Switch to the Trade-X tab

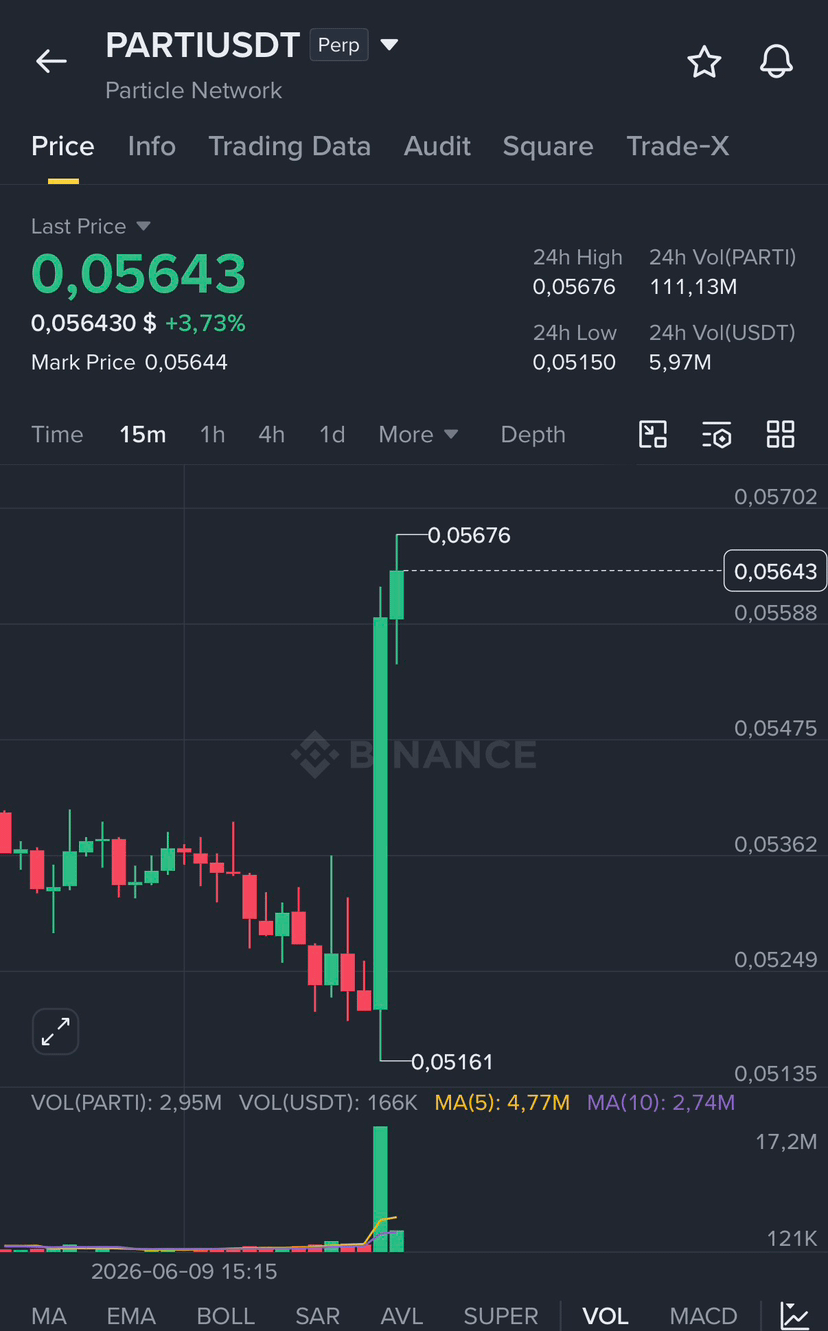pyautogui.click(x=678, y=146)
